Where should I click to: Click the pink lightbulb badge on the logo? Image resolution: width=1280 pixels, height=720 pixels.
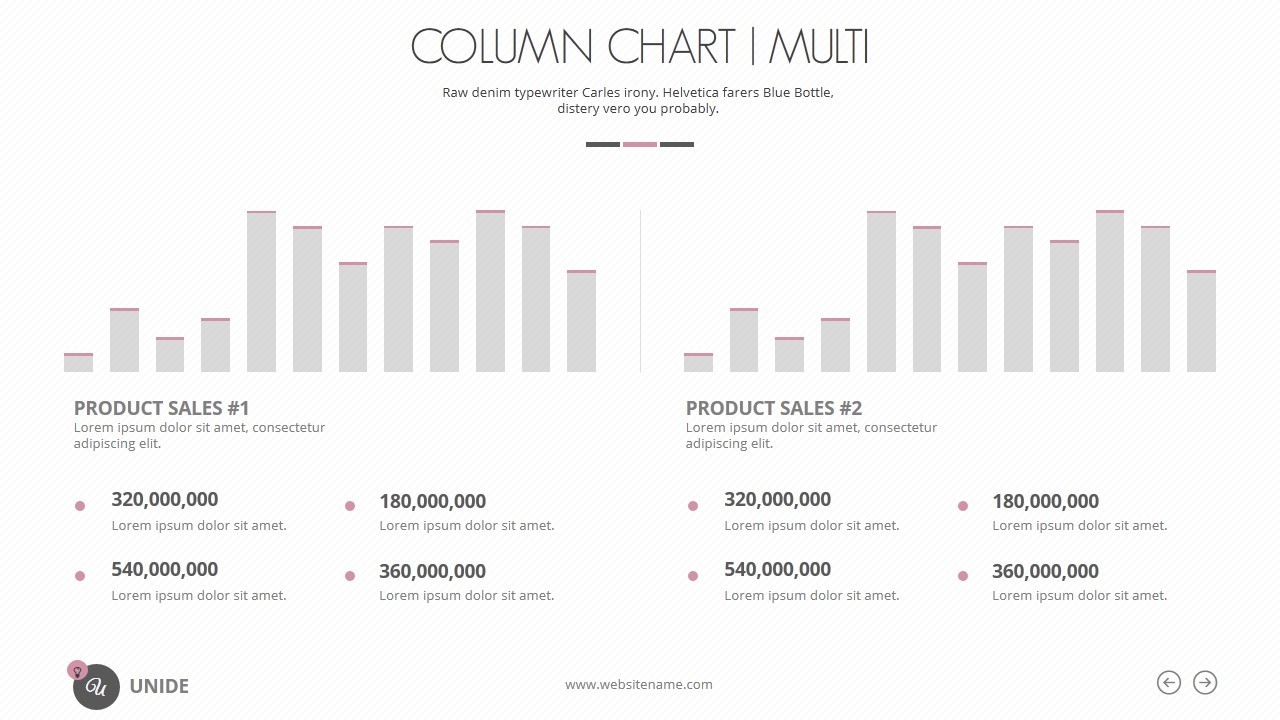click(76, 670)
